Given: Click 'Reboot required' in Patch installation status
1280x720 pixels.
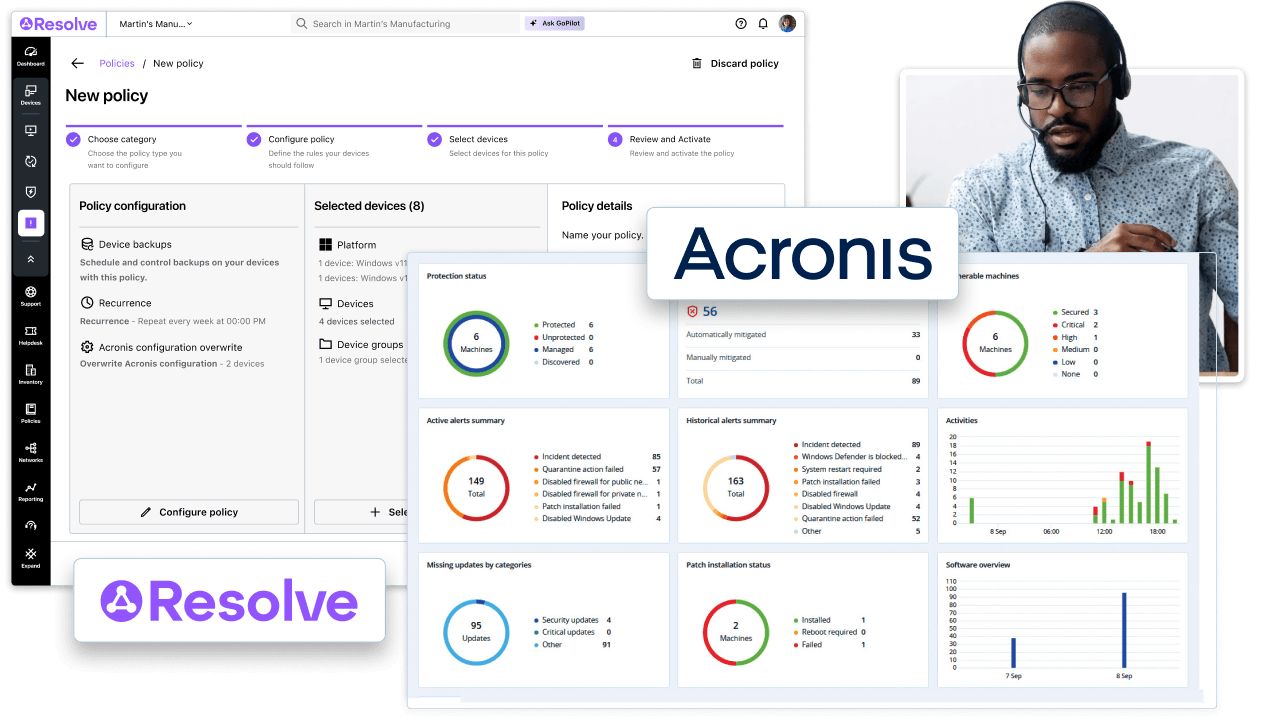Looking at the screenshot, I should (x=829, y=632).
